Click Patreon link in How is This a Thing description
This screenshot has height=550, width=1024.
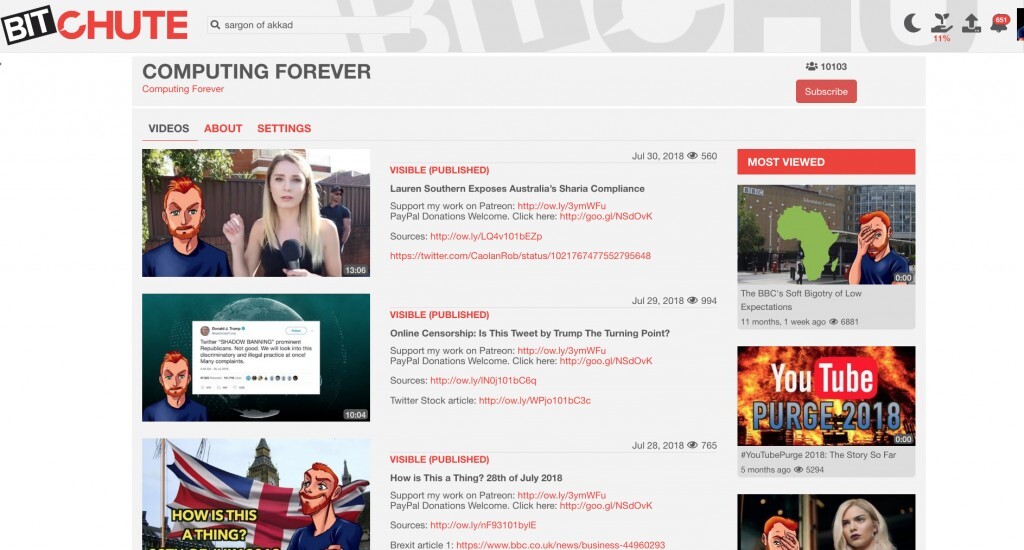[x=562, y=495]
